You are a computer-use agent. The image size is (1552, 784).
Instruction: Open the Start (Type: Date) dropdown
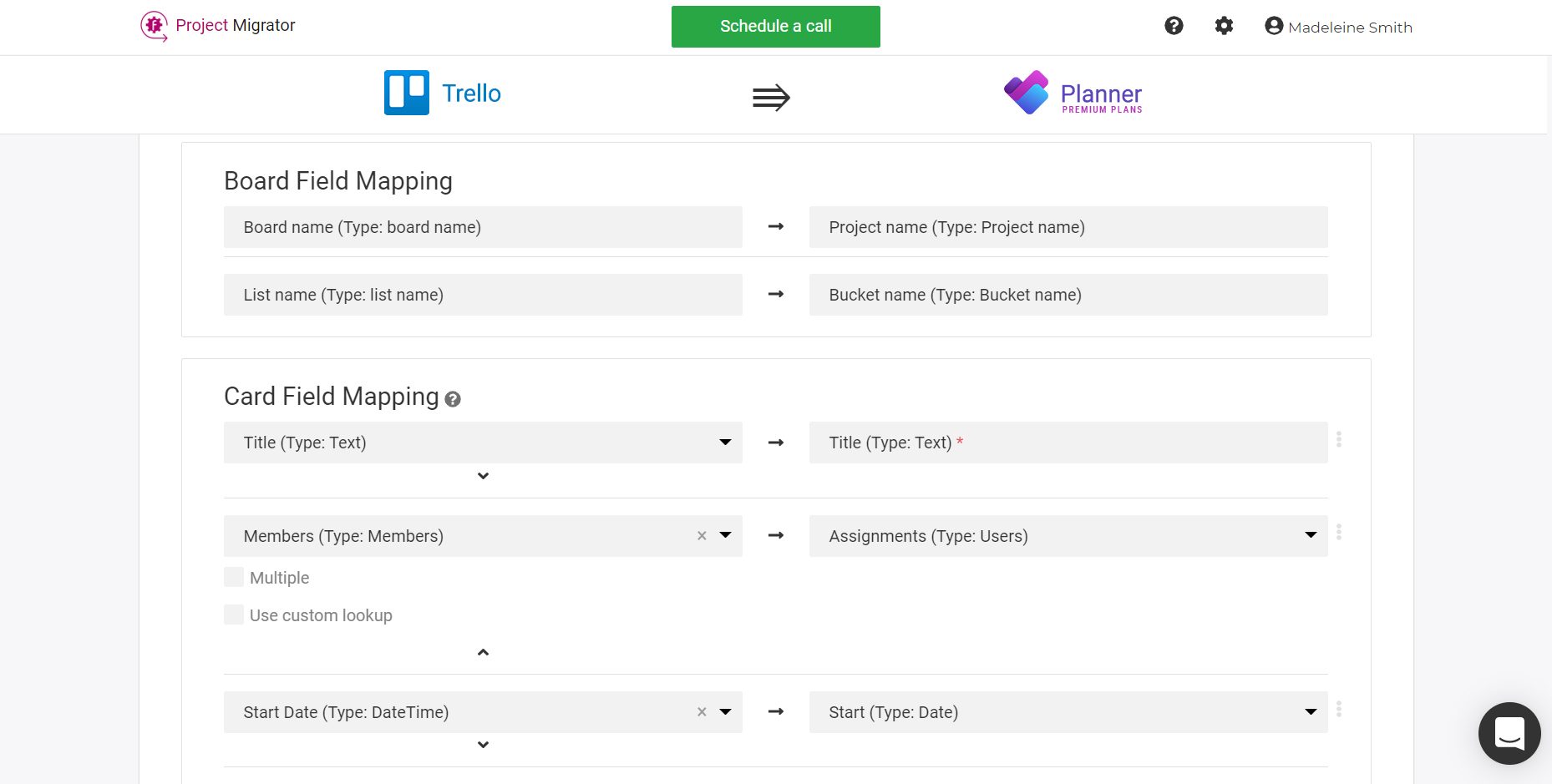[x=1068, y=712]
